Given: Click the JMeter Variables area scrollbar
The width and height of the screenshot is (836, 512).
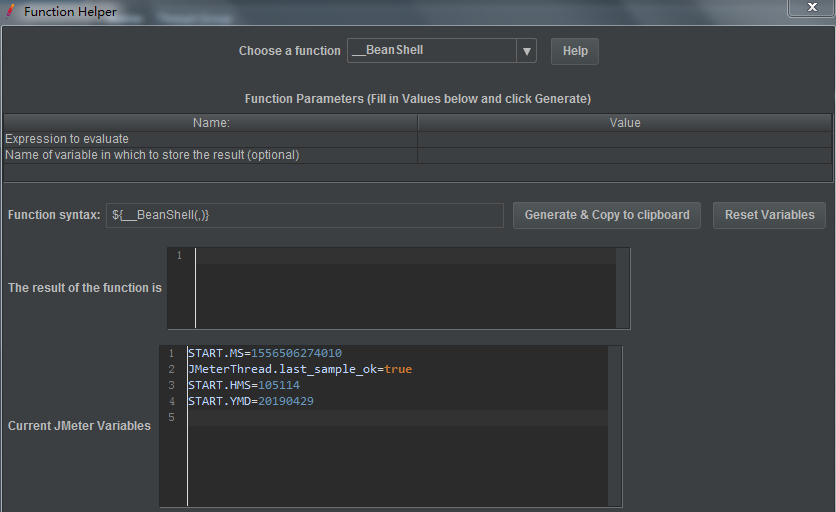Looking at the screenshot, I should tap(615, 426).
